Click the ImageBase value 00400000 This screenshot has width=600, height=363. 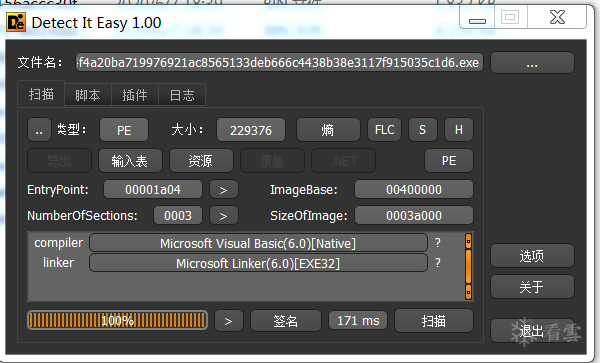click(x=414, y=190)
